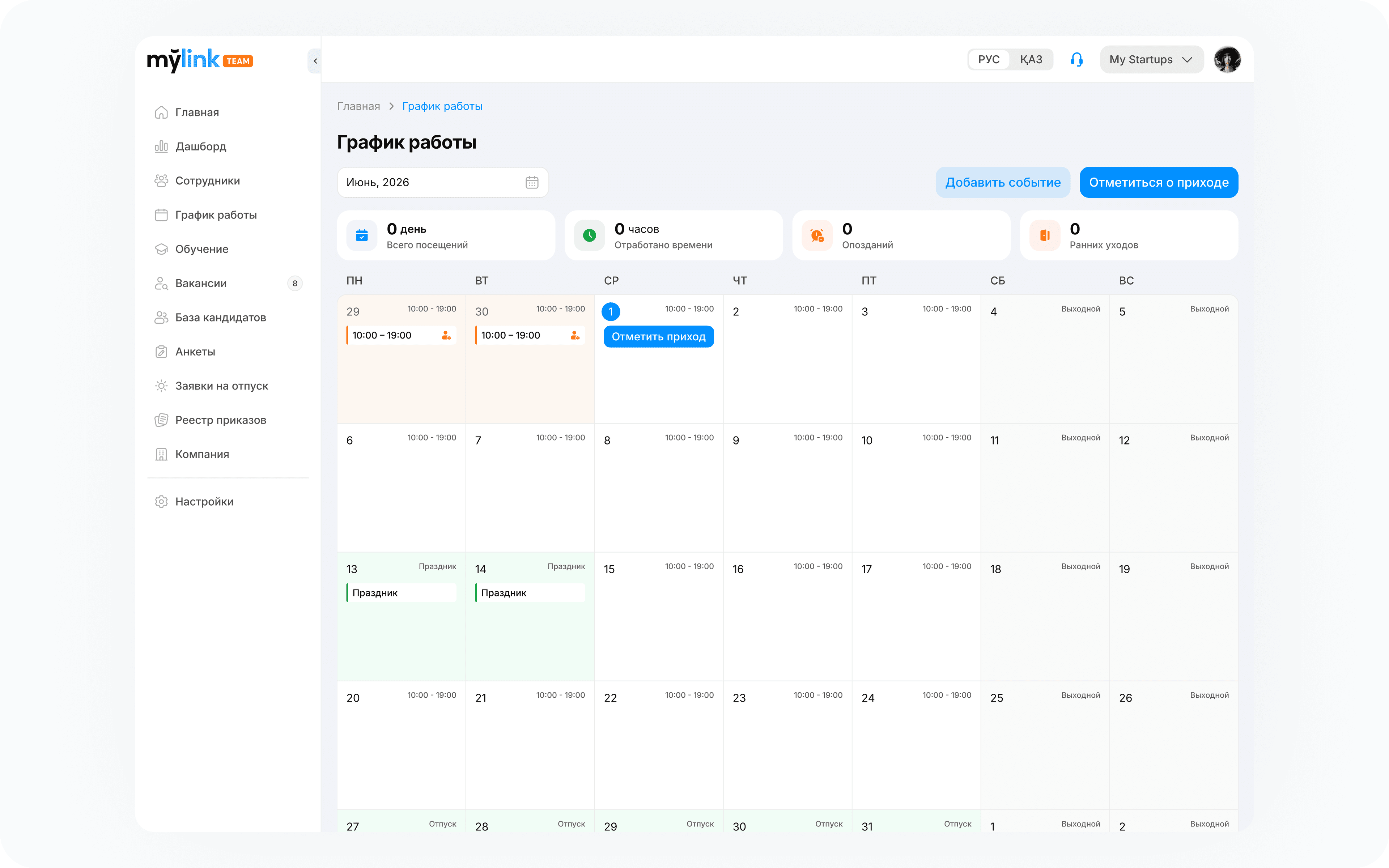Click the Добавить событие button
1389x868 pixels.
(x=1003, y=183)
